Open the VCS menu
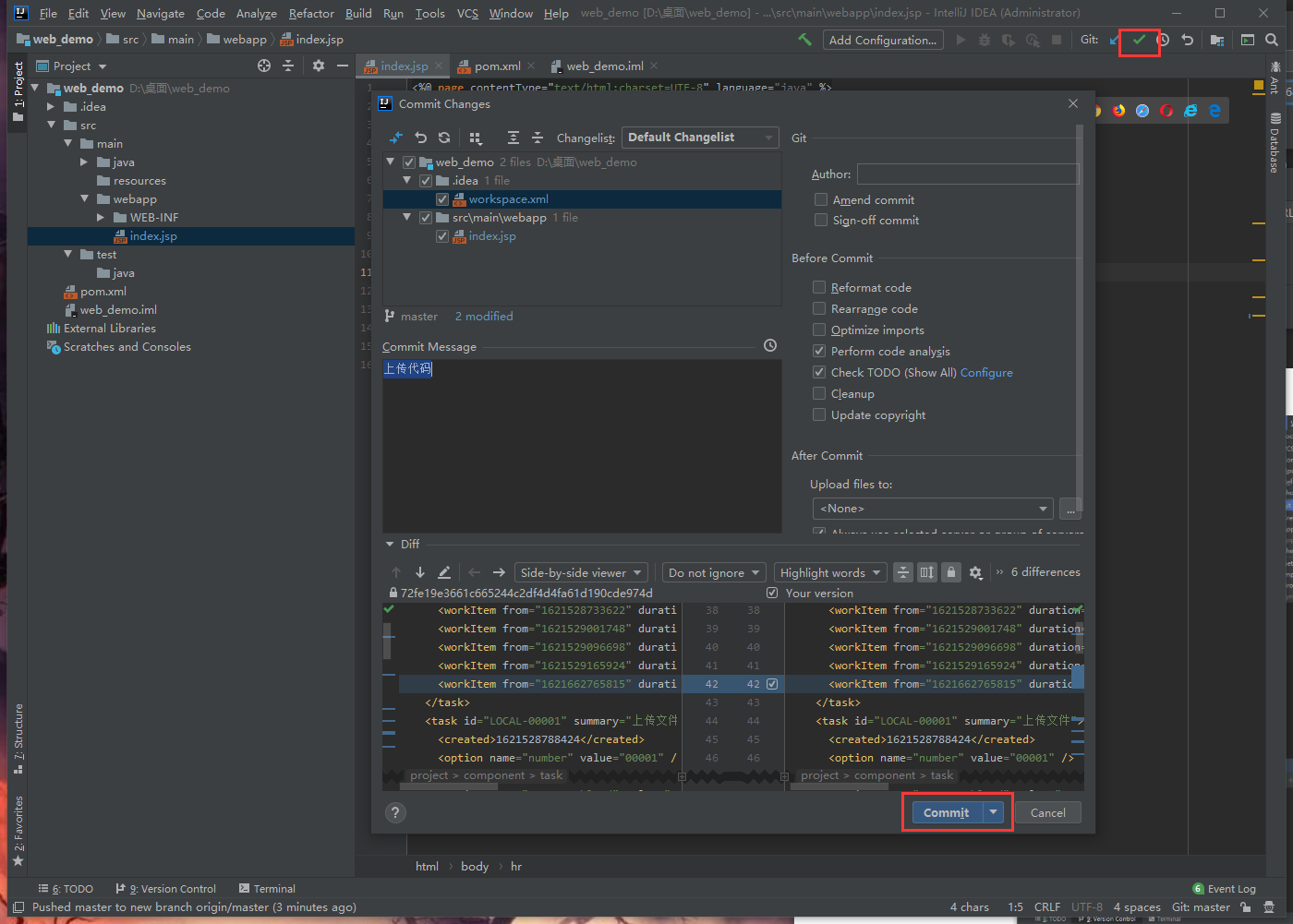Screen dimensions: 1293x924 click(467, 13)
